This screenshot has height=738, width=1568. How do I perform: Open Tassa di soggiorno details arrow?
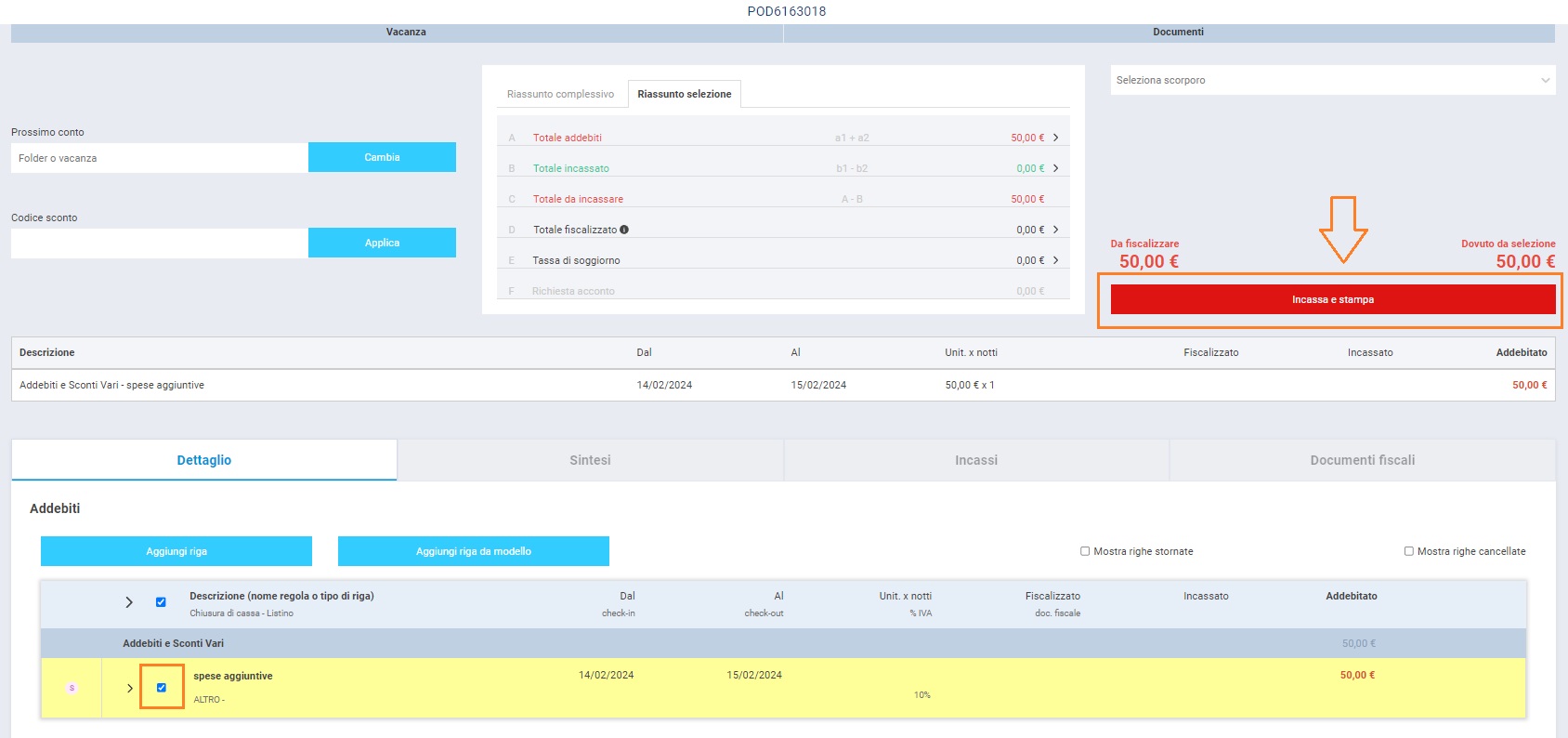click(x=1055, y=260)
